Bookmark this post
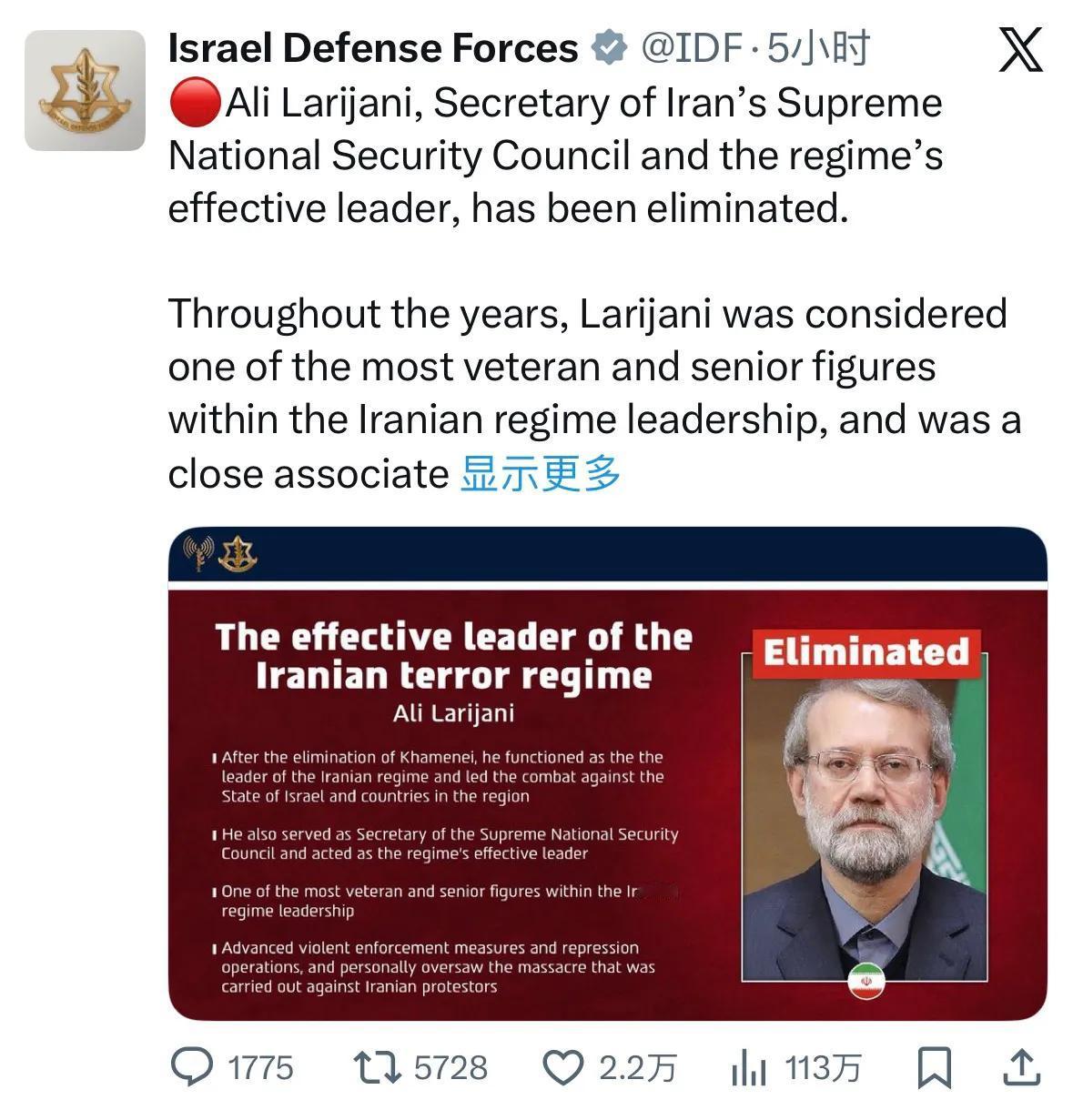The height and width of the screenshot is (1120, 1073). coord(934,1067)
